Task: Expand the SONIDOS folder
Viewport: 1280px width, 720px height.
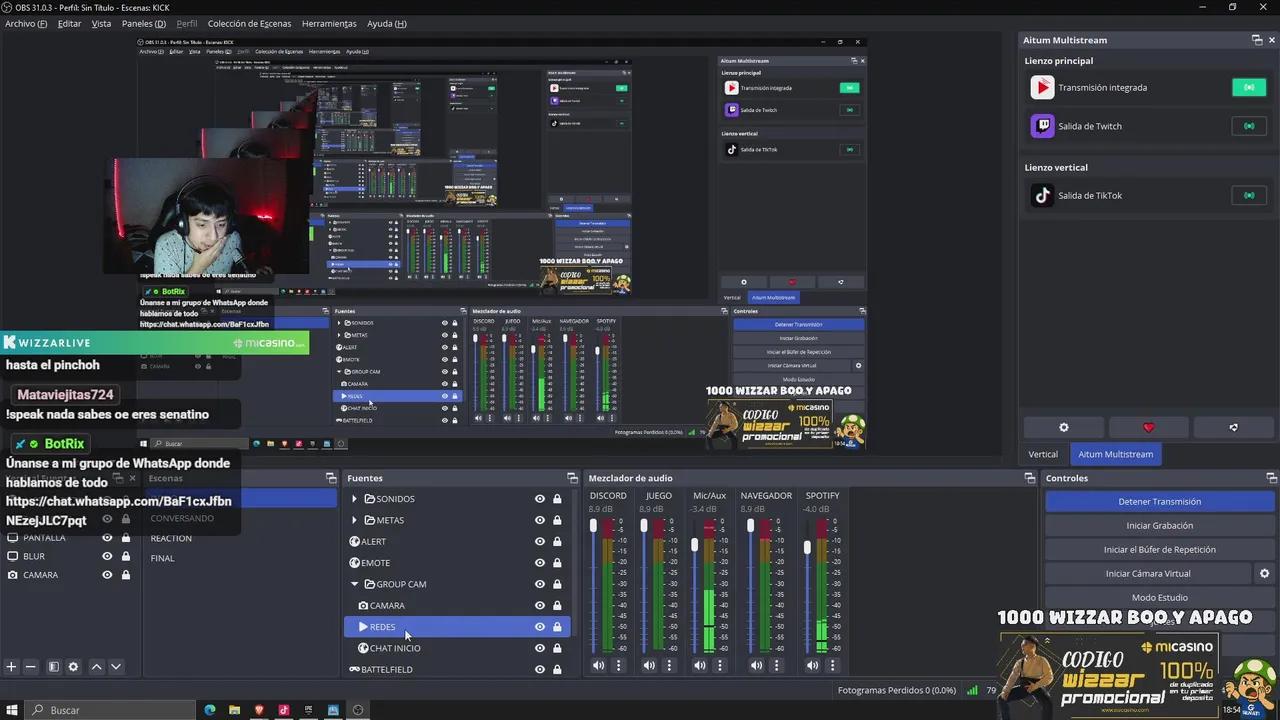Action: click(354, 499)
